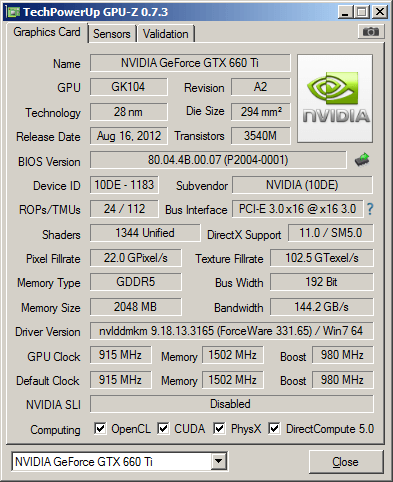Image resolution: width=393 pixels, height=482 pixels.
Task: Click the GPU Clock 915 MHz field
Action: [x=120, y=355]
